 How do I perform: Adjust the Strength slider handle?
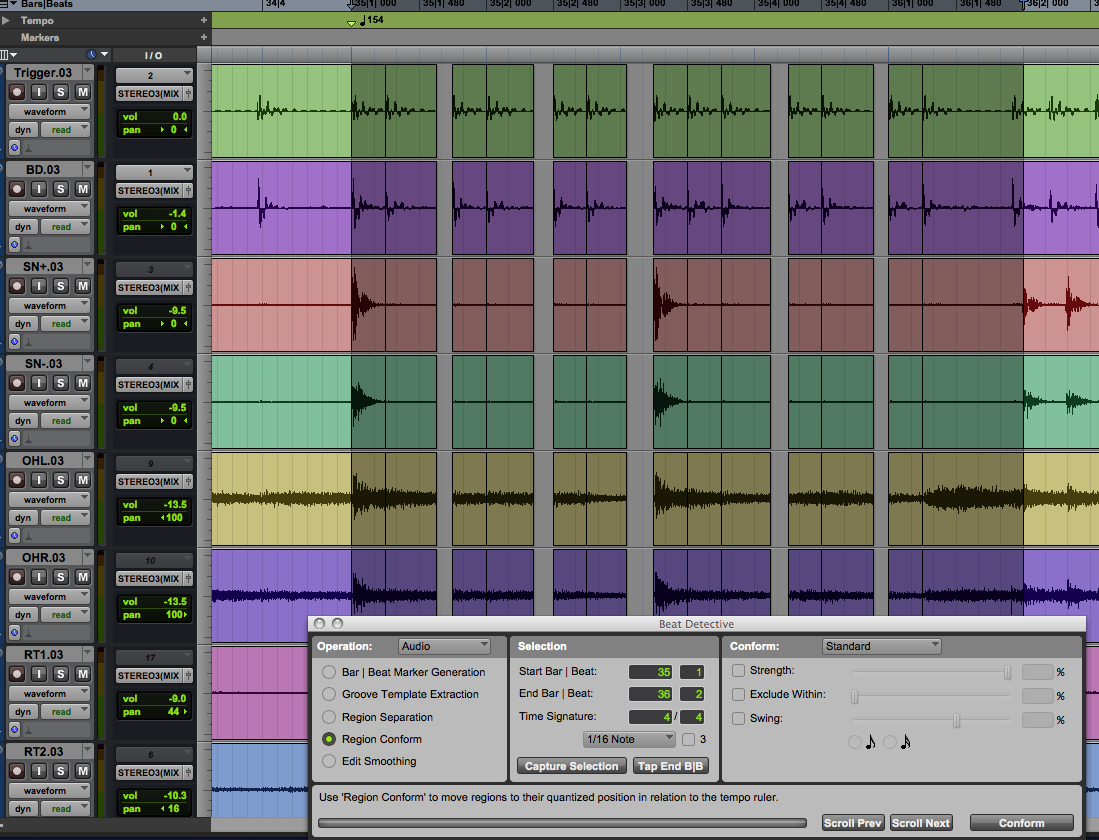pyautogui.click(x=1007, y=672)
